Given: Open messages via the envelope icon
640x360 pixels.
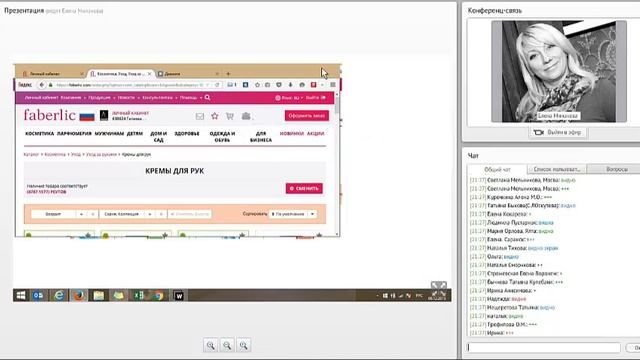Looking at the screenshot, I should point(200,116).
